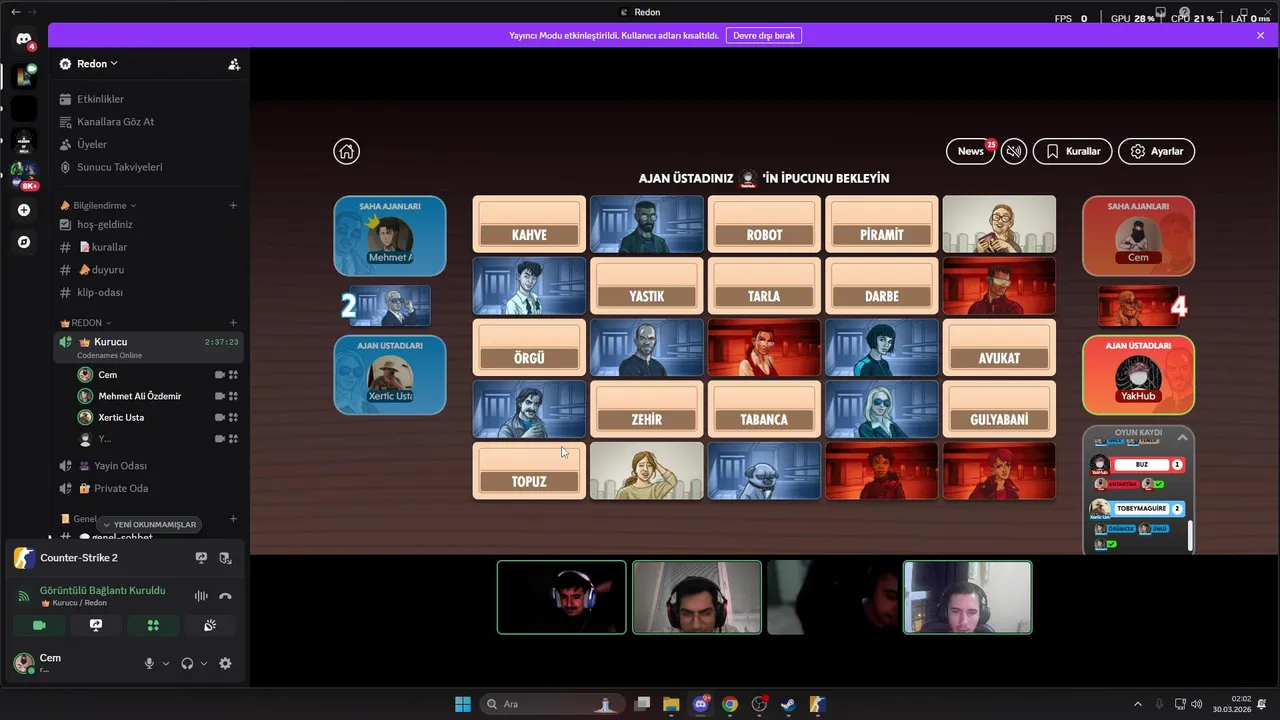Open Kurallar rules button
1280x720 pixels.
(1072, 151)
